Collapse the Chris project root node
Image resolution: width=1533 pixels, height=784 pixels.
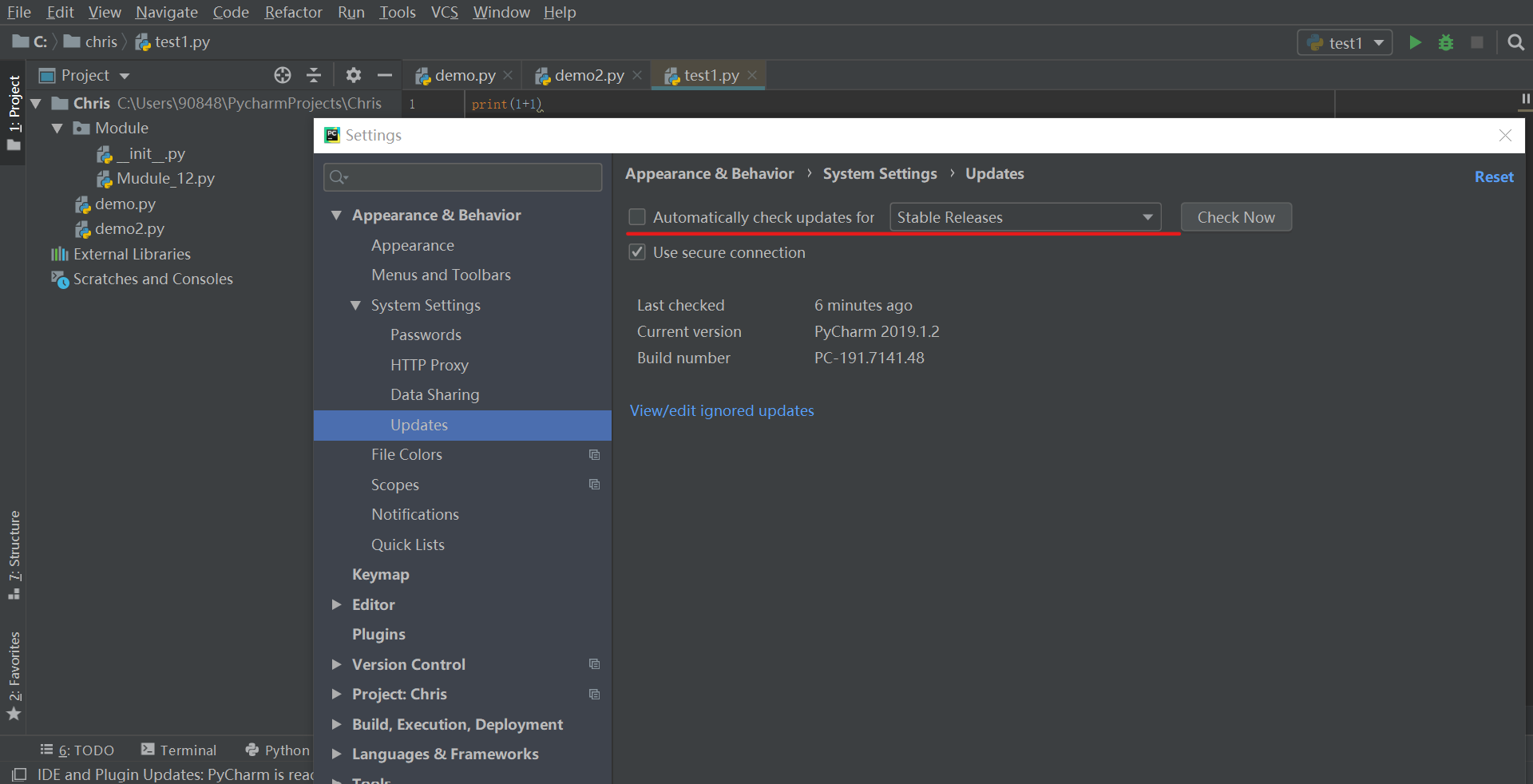pyautogui.click(x=36, y=103)
